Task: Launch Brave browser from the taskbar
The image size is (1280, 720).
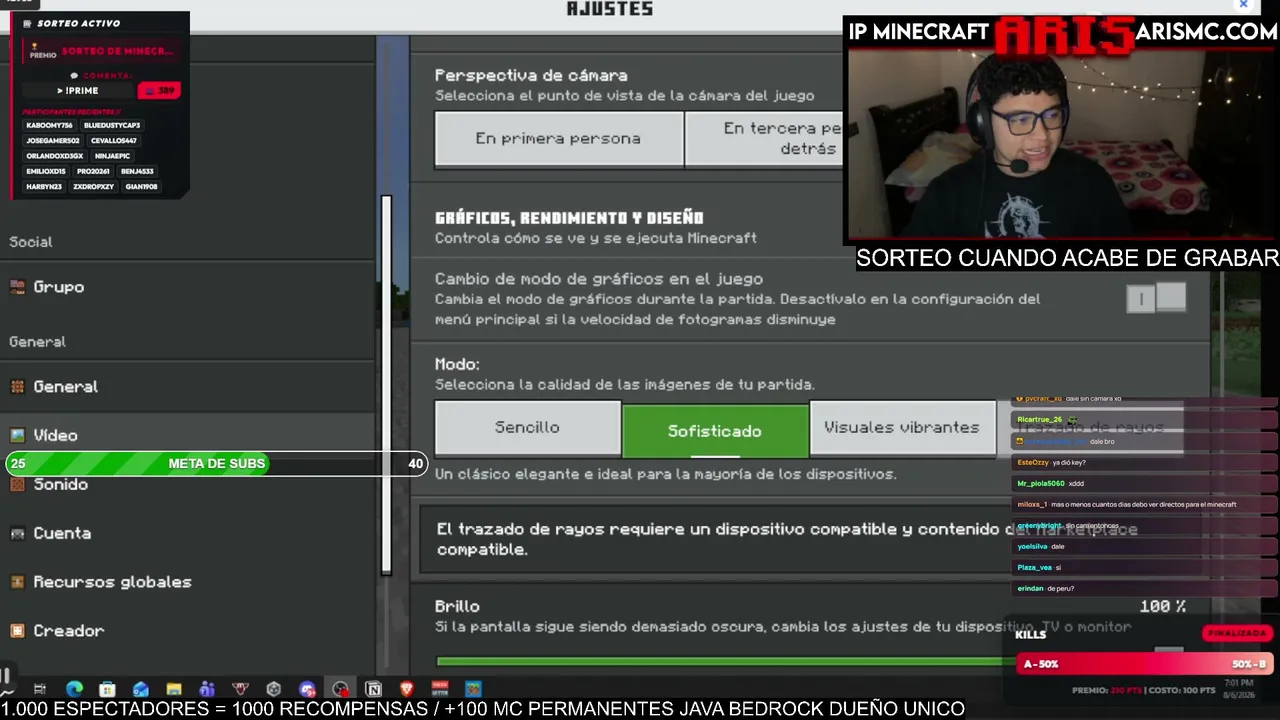Action: (406, 689)
